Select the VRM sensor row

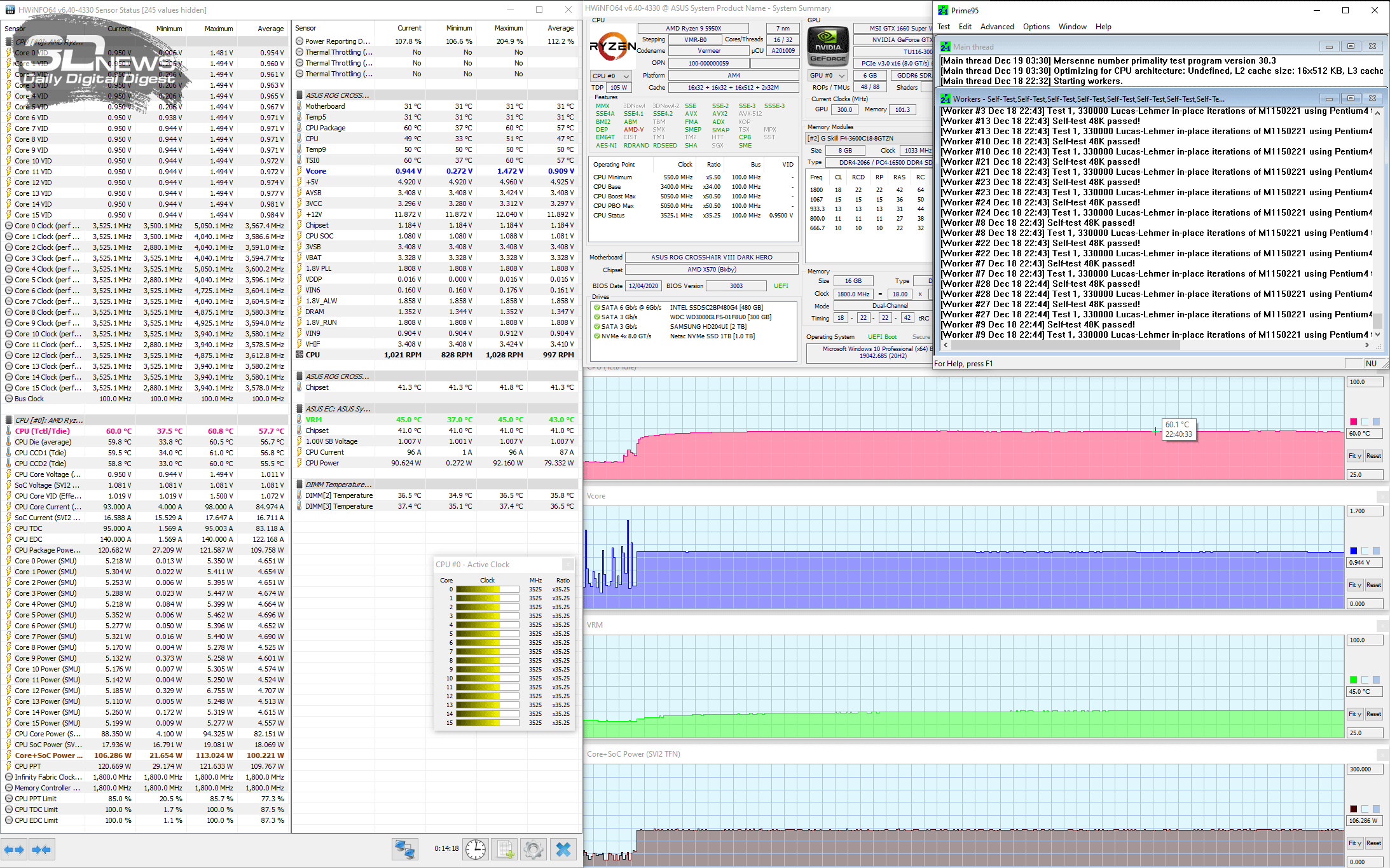point(436,420)
